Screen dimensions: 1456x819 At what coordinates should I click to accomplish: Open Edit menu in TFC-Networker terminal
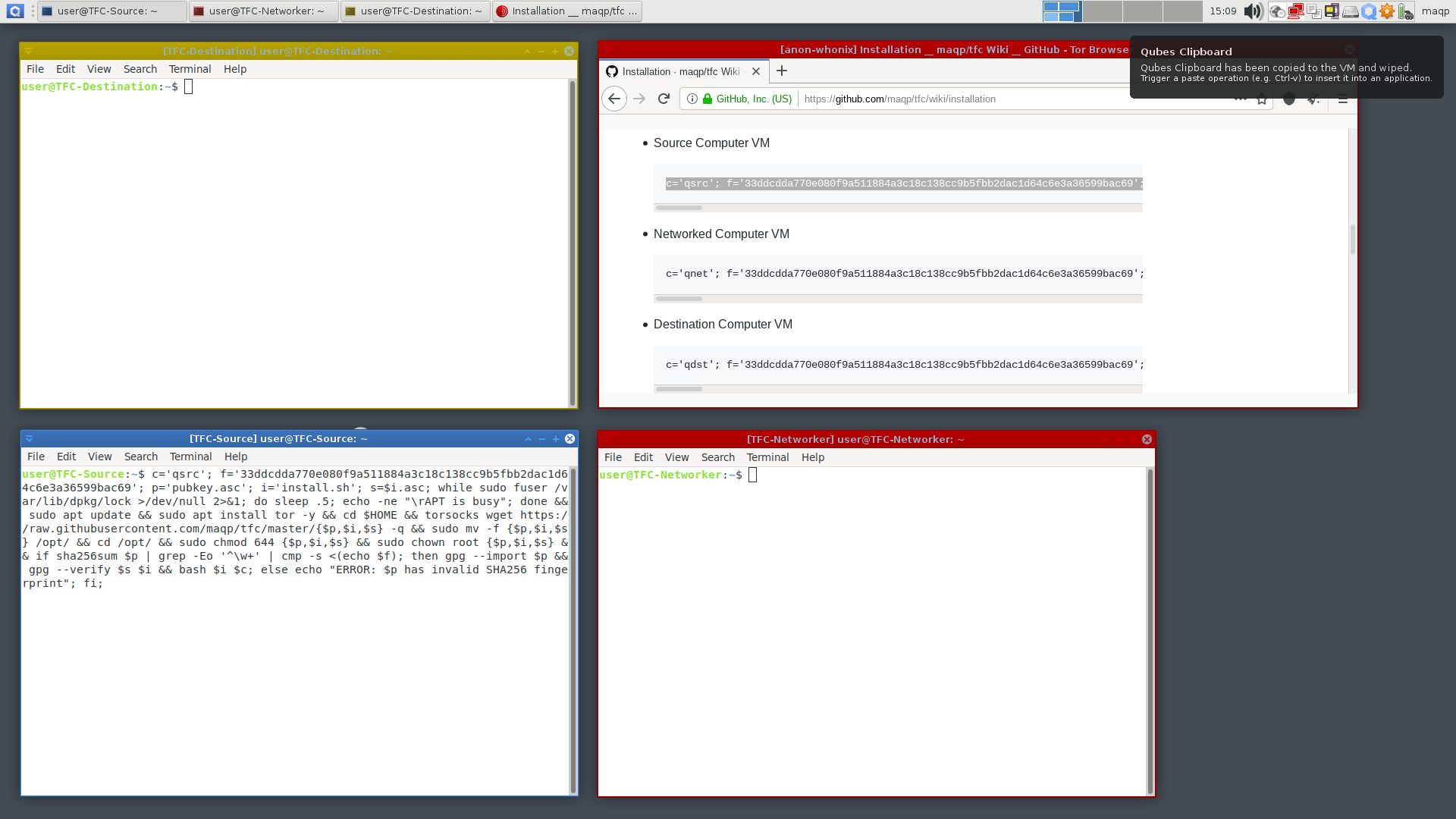[643, 457]
